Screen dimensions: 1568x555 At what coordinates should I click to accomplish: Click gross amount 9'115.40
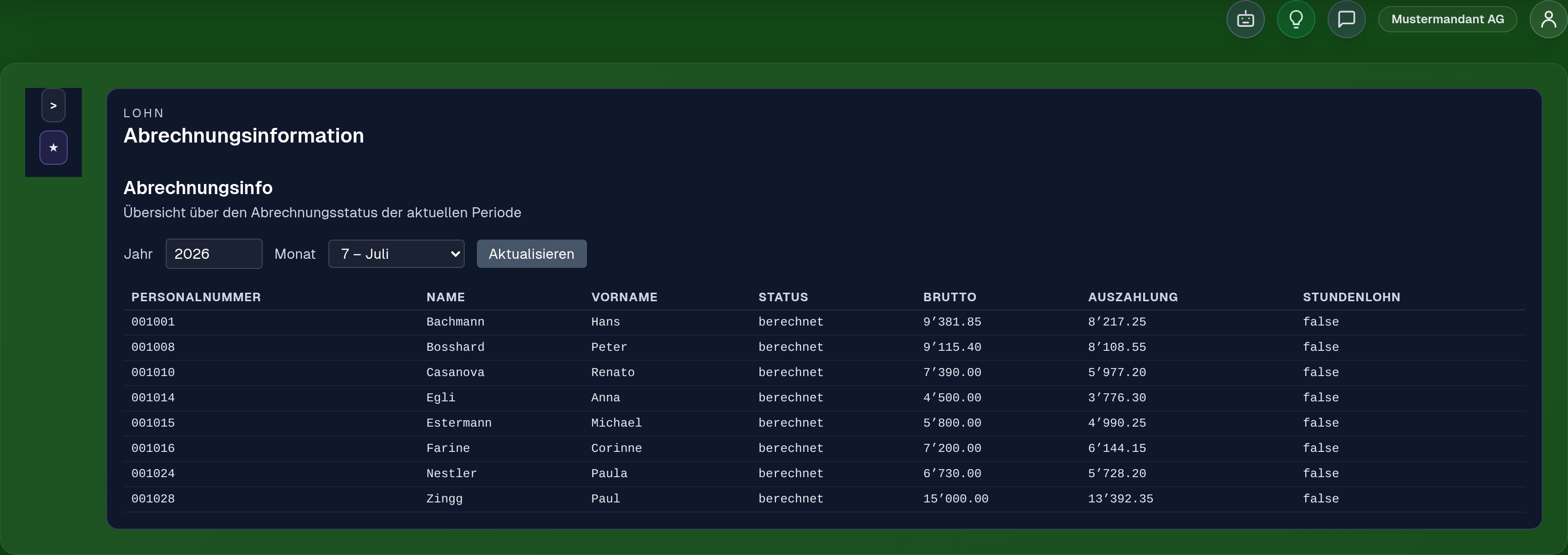pyautogui.click(x=952, y=347)
